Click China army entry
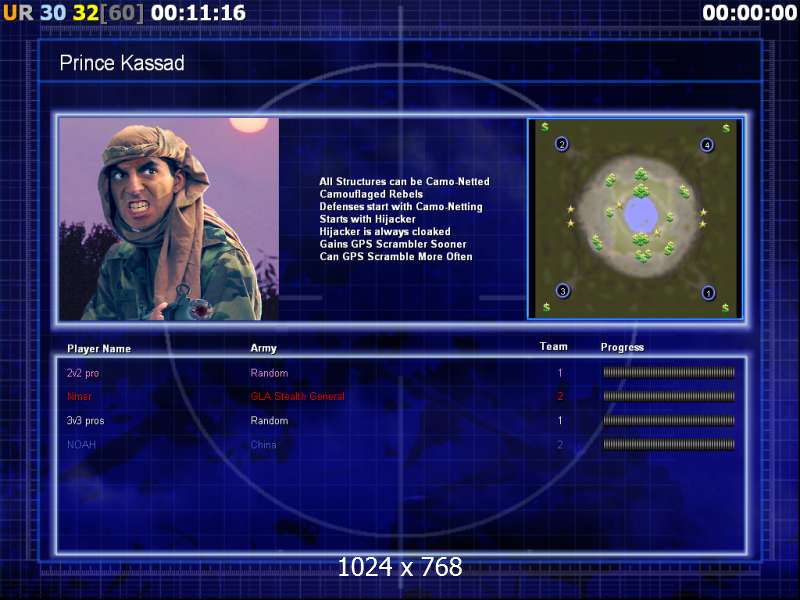Image resolution: width=800 pixels, height=600 pixels. 263,444
